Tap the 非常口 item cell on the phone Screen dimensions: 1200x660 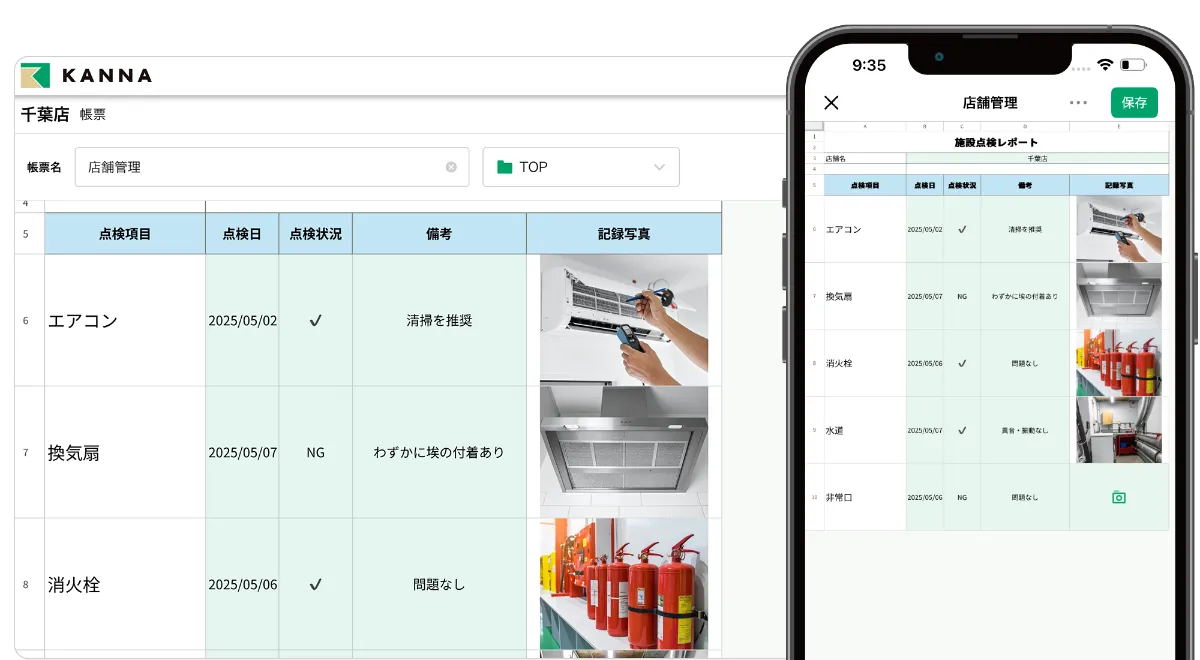point(865,497)
